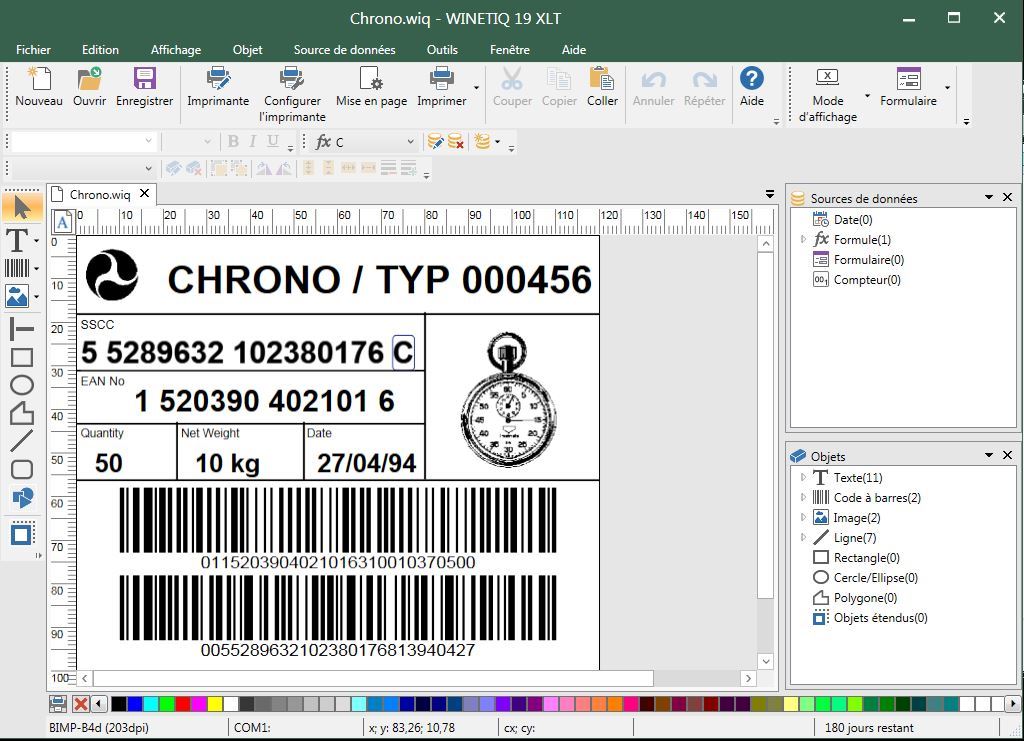Expand Code à barres(2) node
This screenshot has height=741, width=1024.
803,497
